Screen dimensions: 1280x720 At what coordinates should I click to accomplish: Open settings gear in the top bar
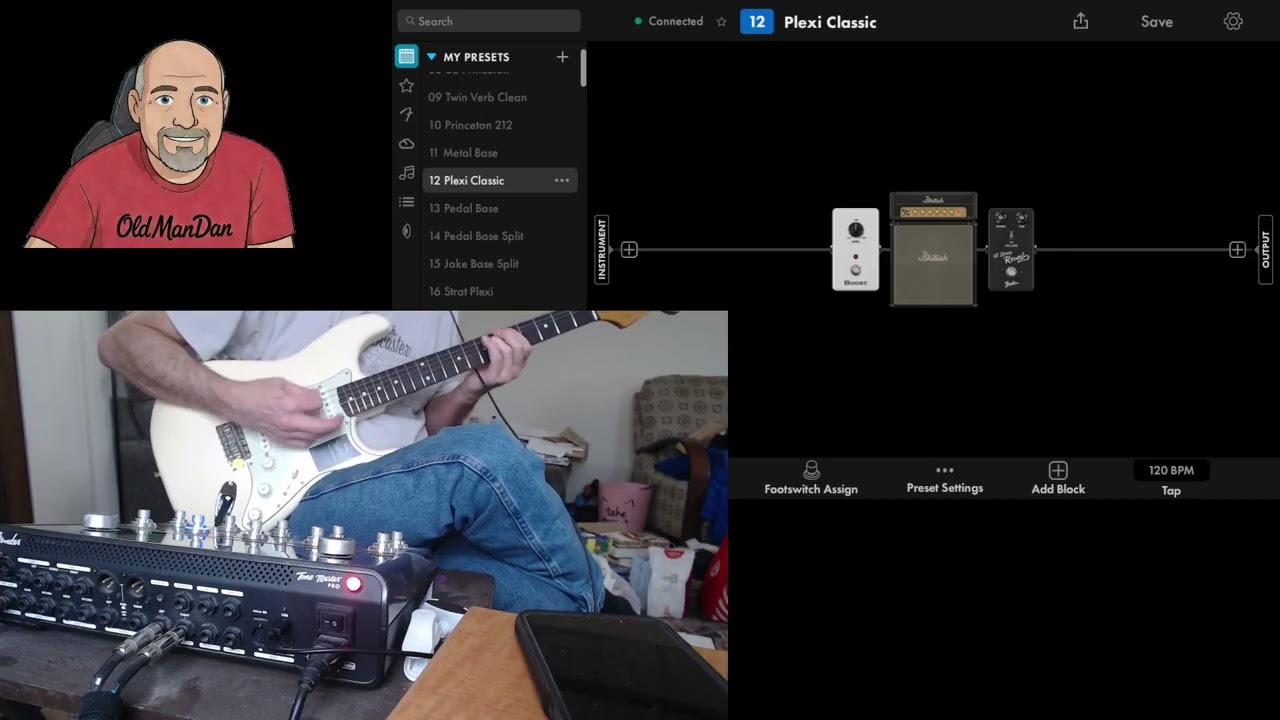(1233, 21)
